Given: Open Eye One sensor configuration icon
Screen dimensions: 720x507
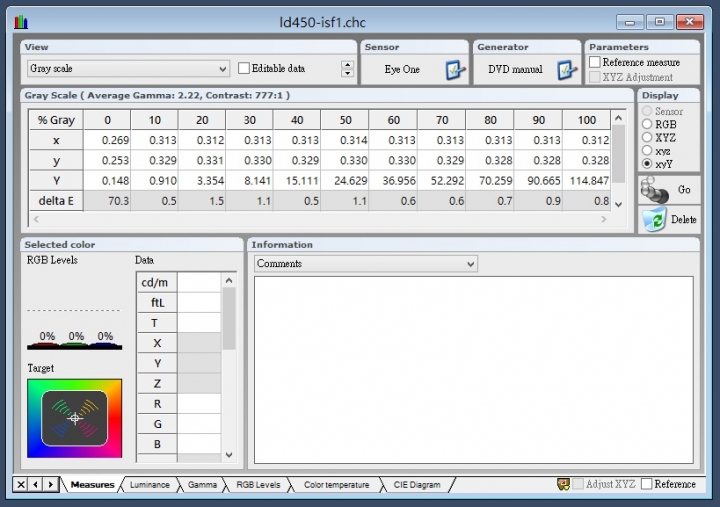Looking at the screenshot, I should (455, 70).
